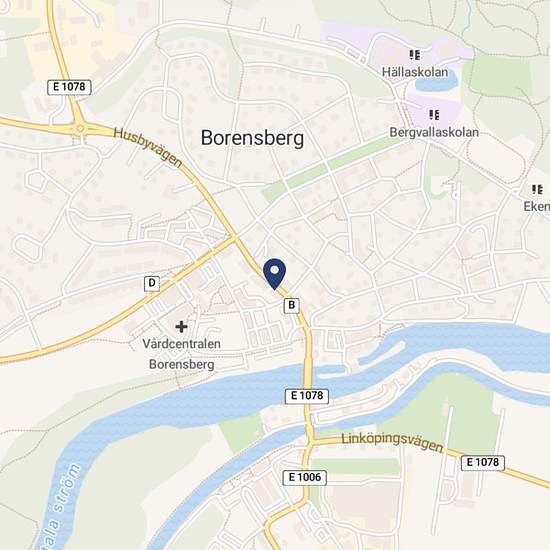Click the B road marker badge

(291, 305)
